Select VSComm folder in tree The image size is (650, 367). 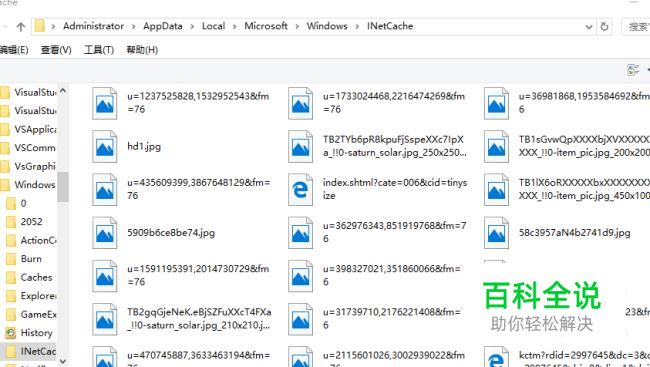tap(28, 148)
